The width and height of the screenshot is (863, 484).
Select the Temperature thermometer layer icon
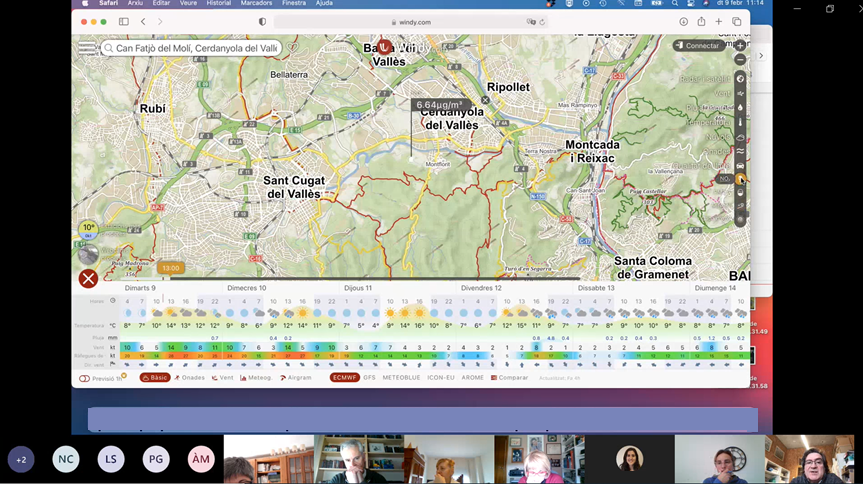tap(740, 122)
